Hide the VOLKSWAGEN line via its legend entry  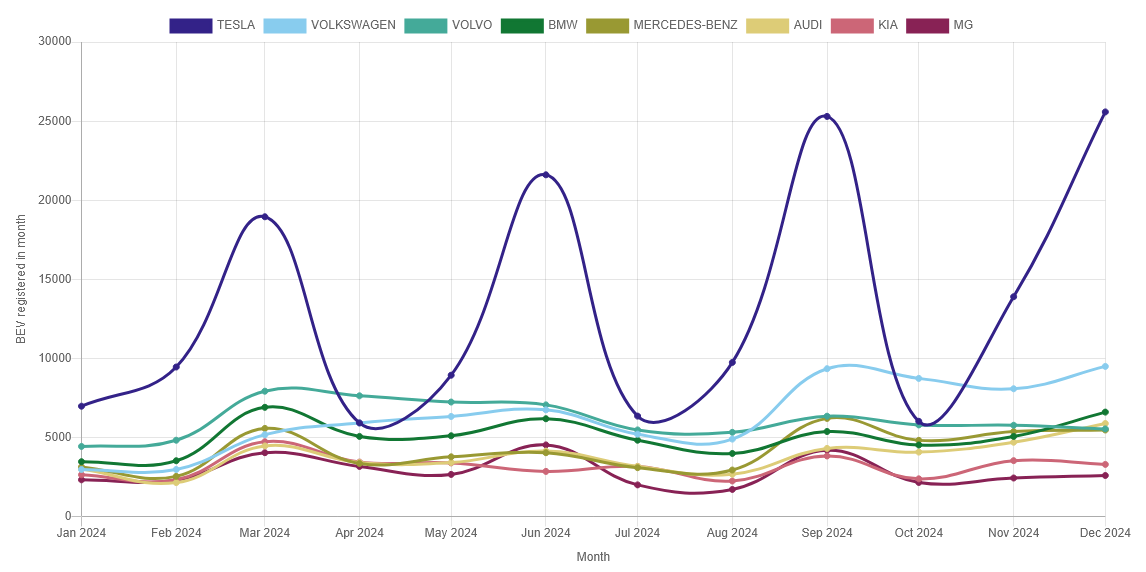click(x=329, y=25)
